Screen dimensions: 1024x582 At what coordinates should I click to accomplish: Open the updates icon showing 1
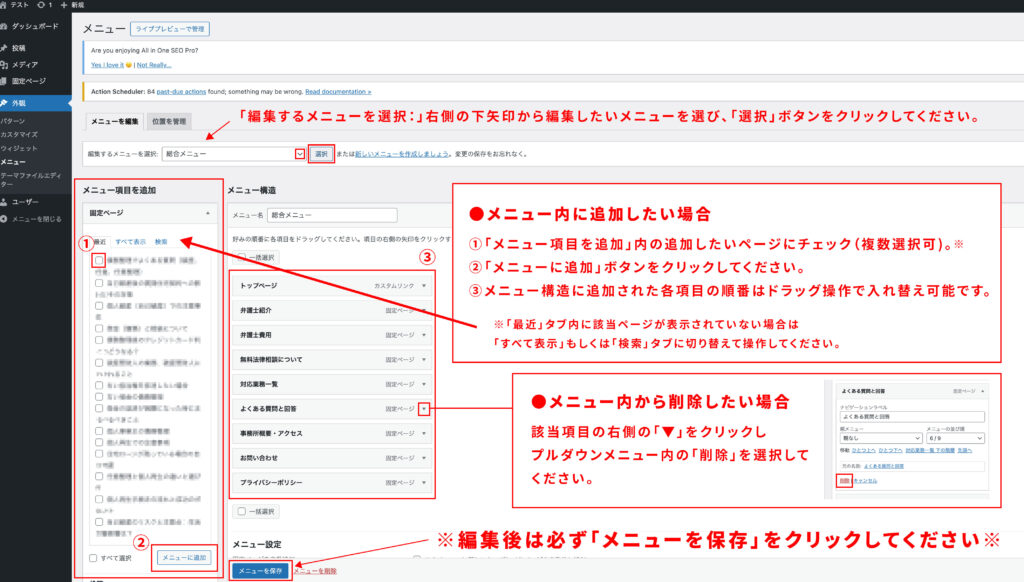(x=41, y=5)
